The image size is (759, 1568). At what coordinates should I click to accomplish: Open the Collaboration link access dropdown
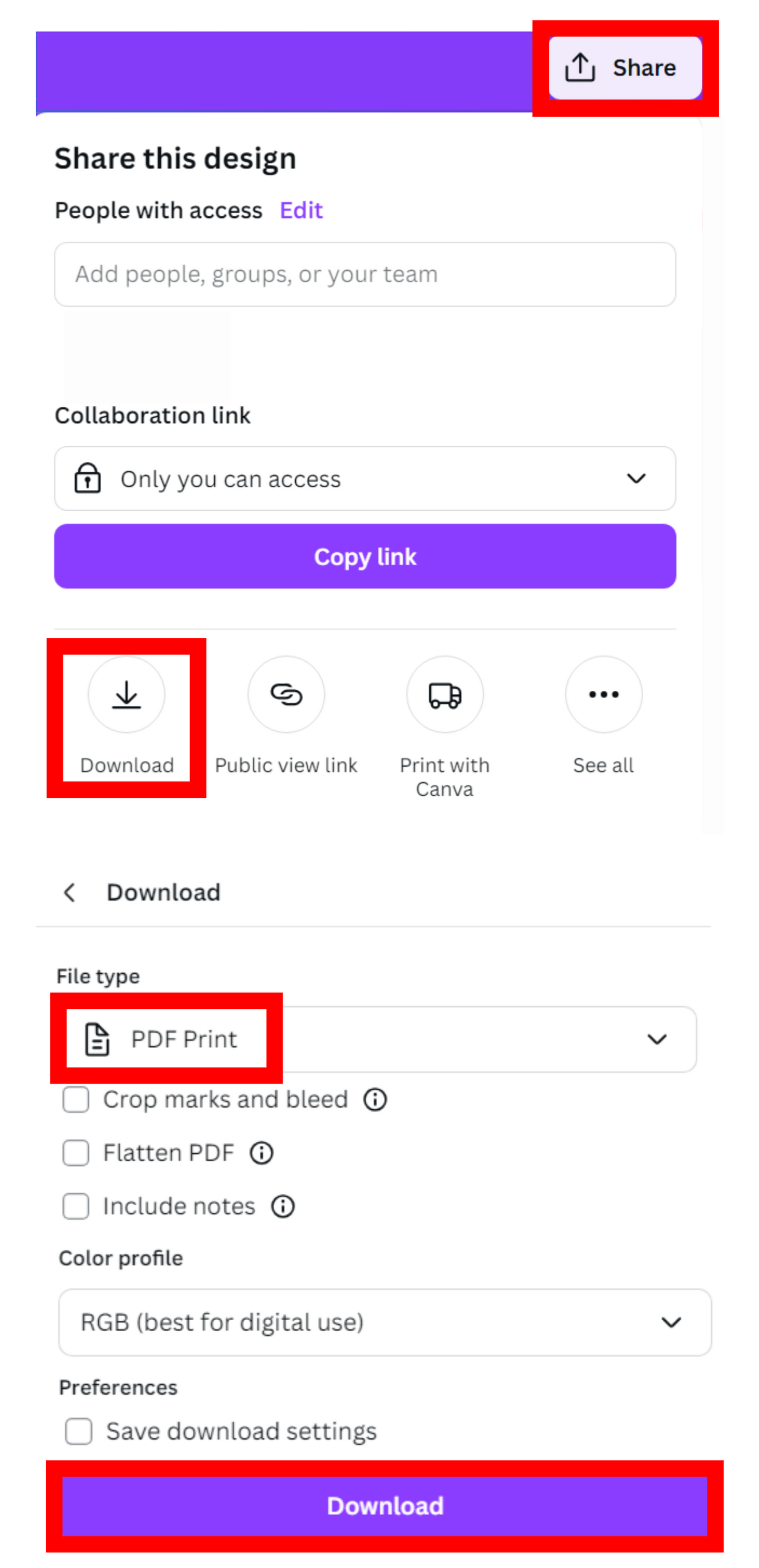[x=365, y=479]
